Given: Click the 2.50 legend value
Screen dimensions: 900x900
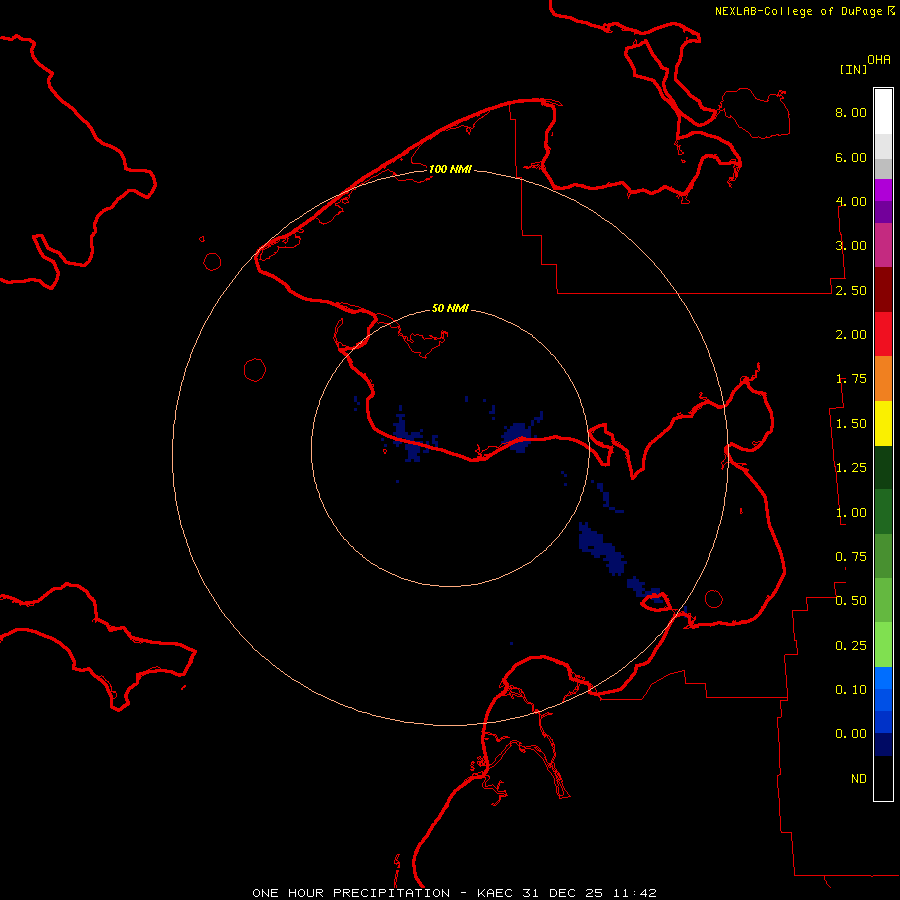Looking at the screenshot, I should tap(851, 291).
